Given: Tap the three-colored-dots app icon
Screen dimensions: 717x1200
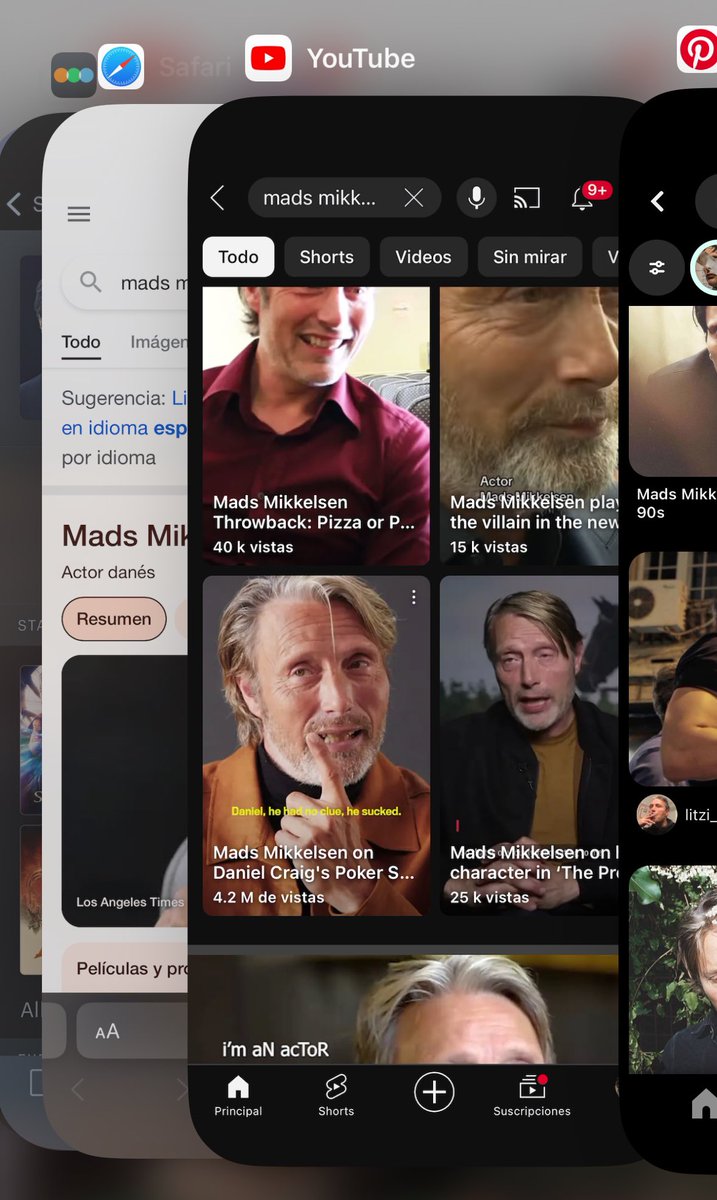Looking at the screenshot, I should [73, 75].
